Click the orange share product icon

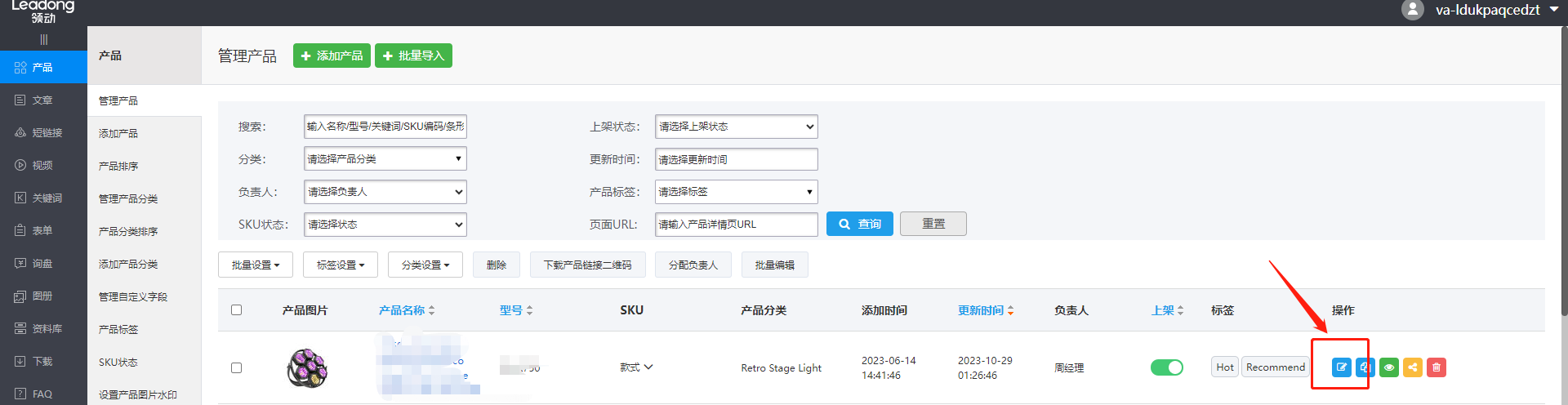(x=1412, y=367)
